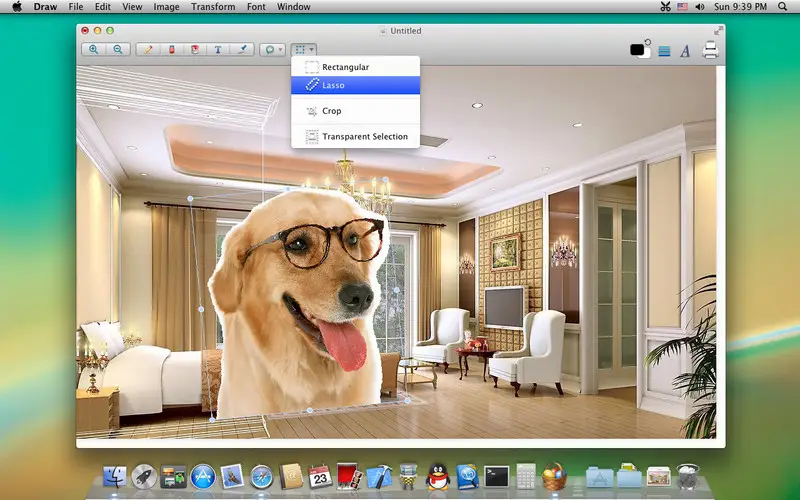Open Spotlight search magnifier
The height and width of the screenshot is (500, 800).
point(783,7)
